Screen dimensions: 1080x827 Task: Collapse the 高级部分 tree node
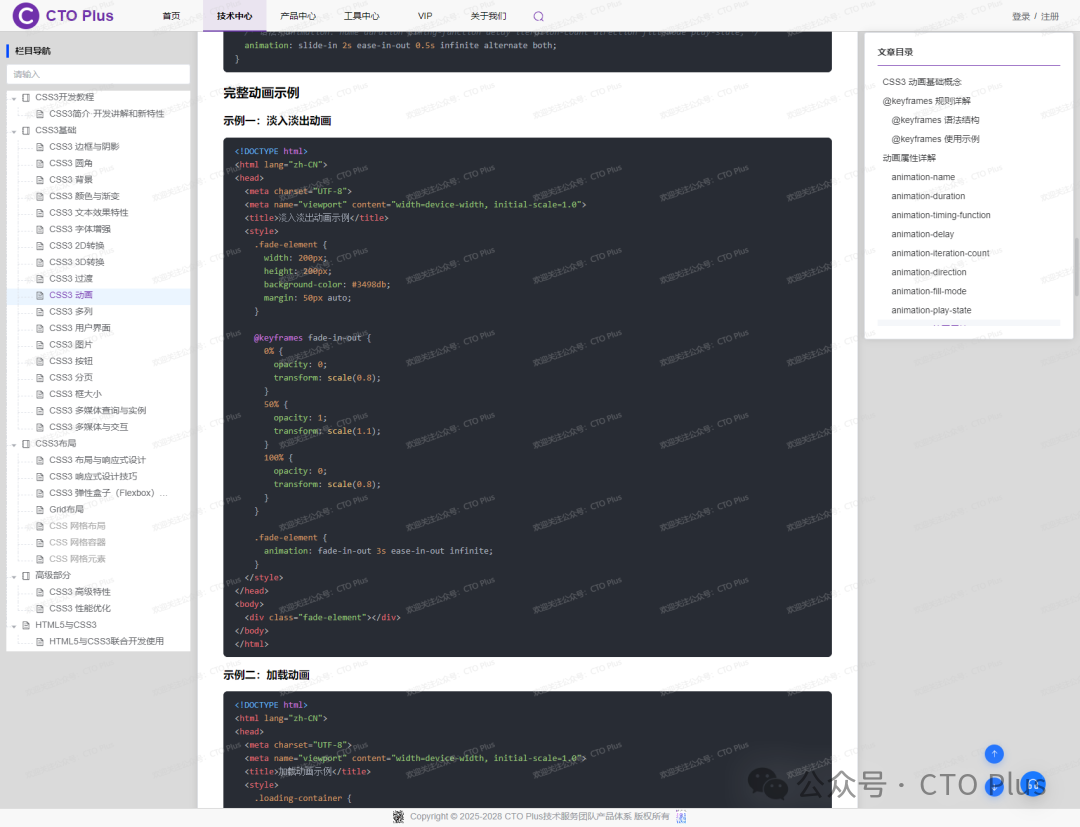14,576
